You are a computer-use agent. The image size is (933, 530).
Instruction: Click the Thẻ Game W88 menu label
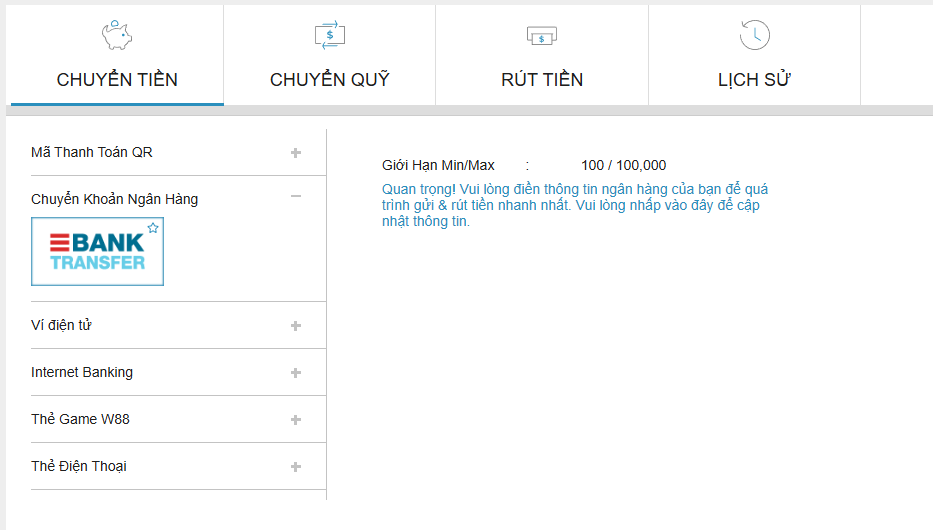pyautogui.click(x=80, y=419)
